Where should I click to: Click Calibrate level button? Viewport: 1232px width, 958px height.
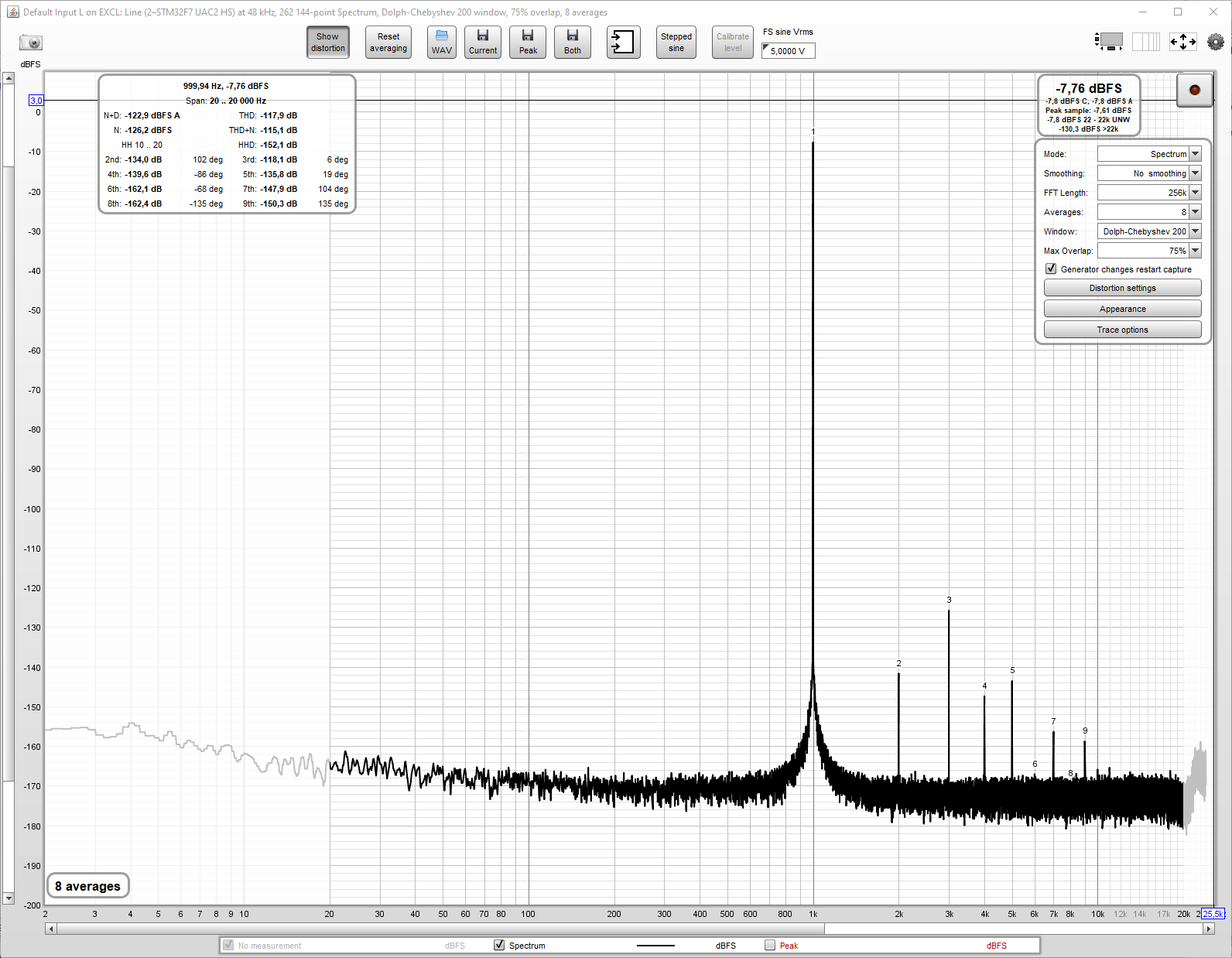click(733, 43)
